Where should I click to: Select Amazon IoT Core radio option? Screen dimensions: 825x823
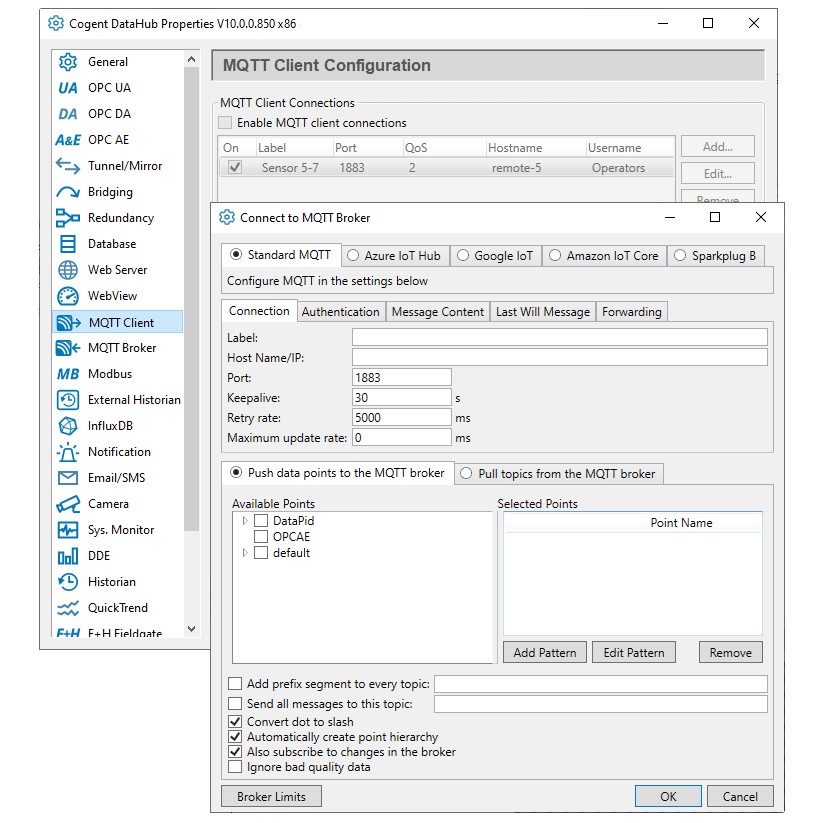pos(555,256)
